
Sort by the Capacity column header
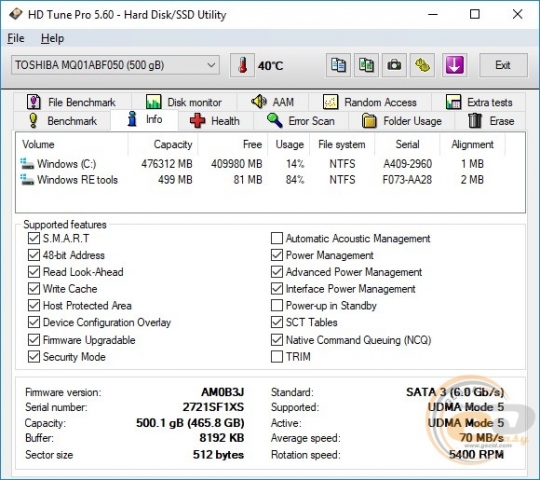[x=163, y=144]
